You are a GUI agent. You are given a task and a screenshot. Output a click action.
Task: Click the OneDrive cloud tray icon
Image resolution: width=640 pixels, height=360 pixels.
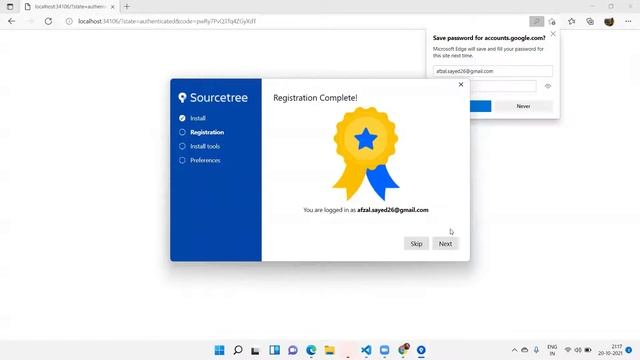525,350
